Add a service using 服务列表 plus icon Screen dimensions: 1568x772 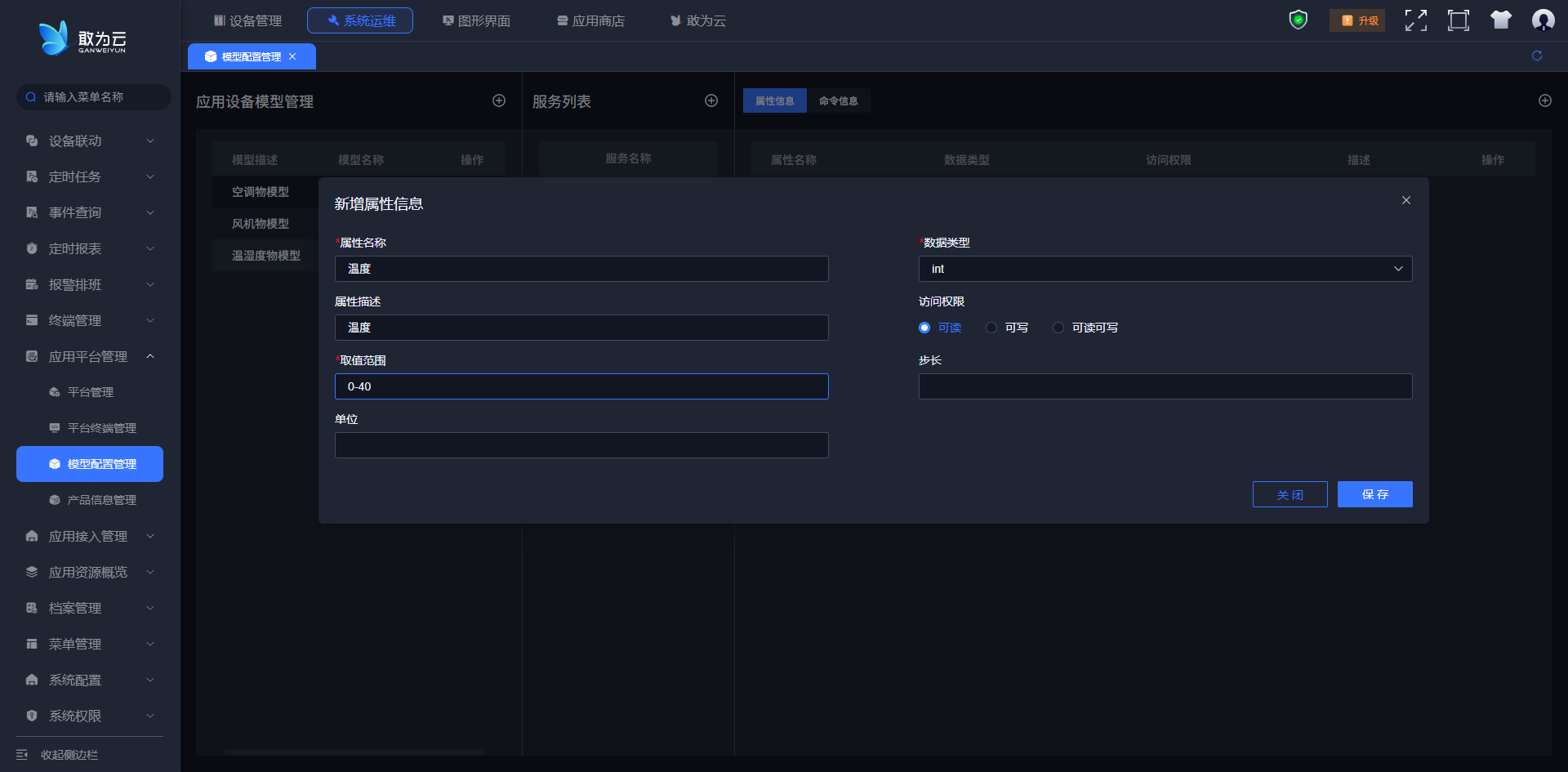click(711, 100)
